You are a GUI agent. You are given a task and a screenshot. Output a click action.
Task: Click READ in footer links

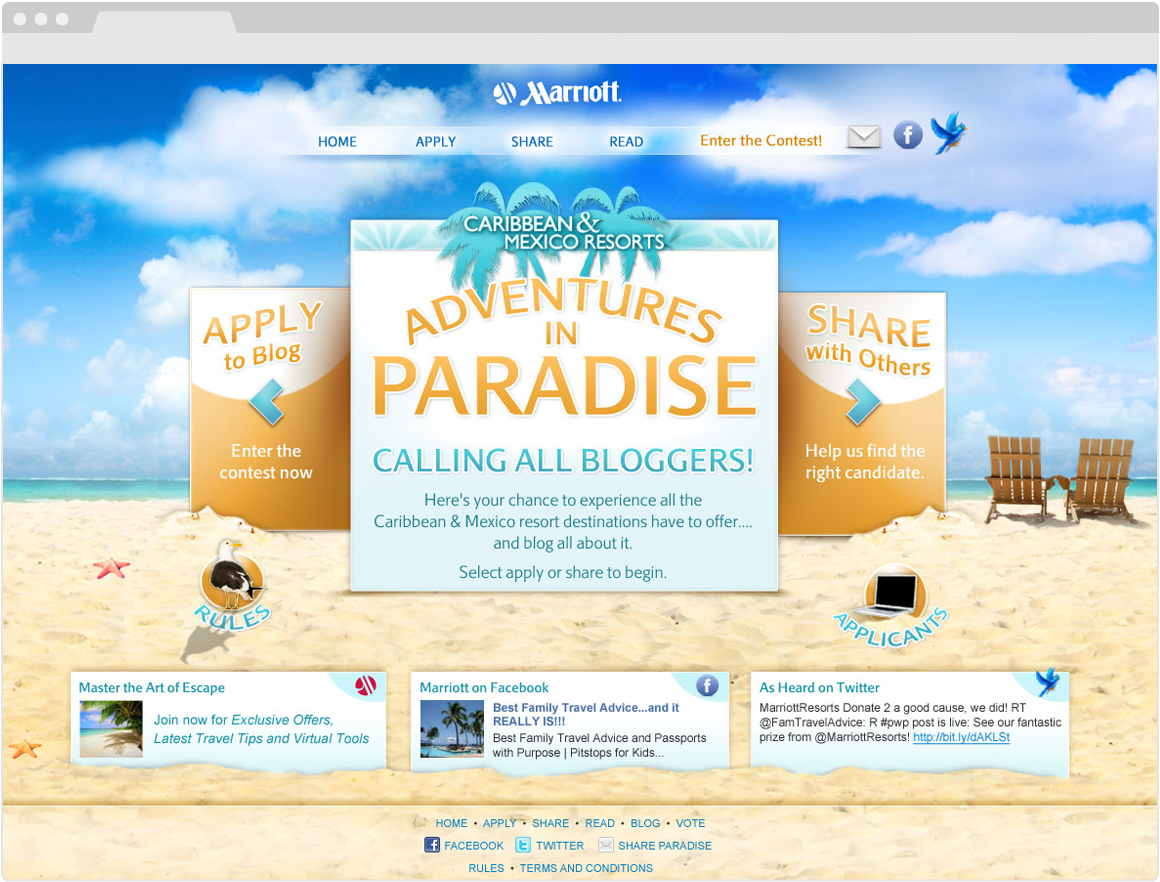600,823
